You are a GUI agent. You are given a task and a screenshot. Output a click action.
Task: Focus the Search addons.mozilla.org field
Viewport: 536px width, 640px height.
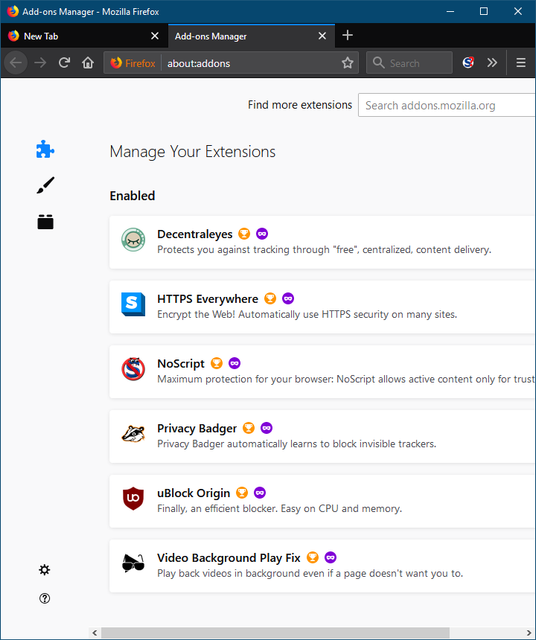tap(447, 105)
